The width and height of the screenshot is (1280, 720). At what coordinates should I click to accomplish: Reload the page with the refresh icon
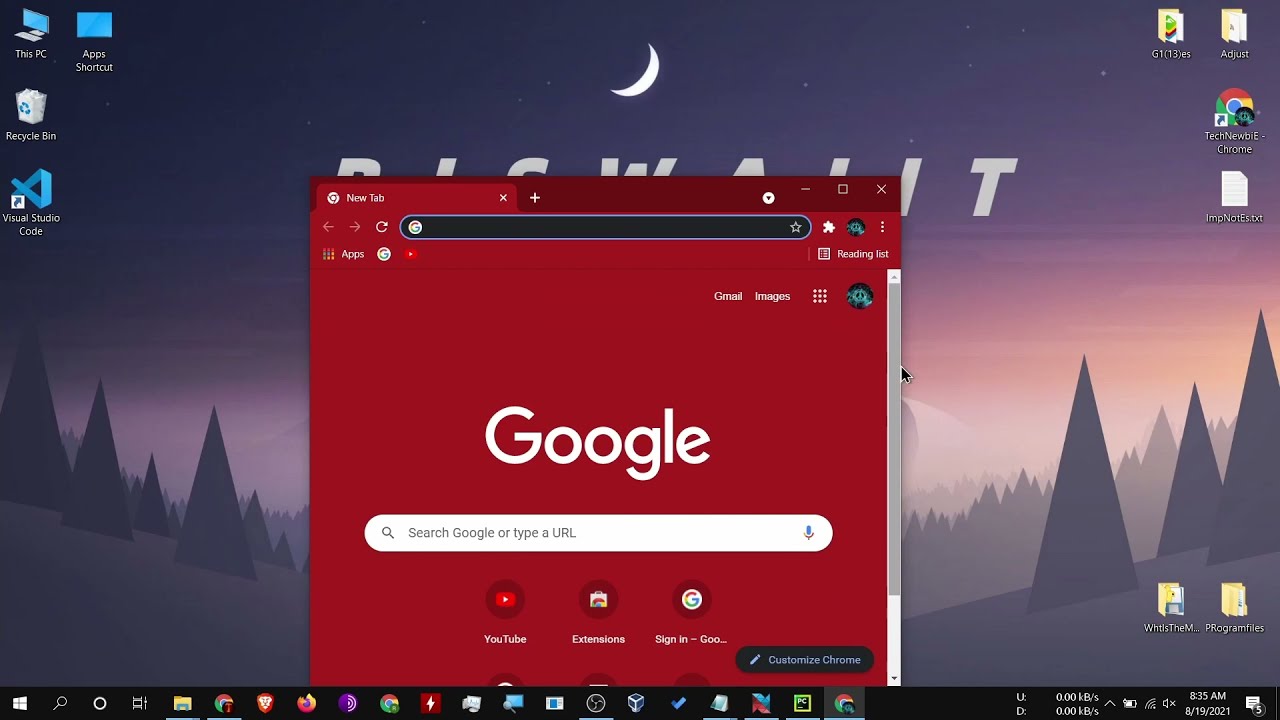[381, 227]
